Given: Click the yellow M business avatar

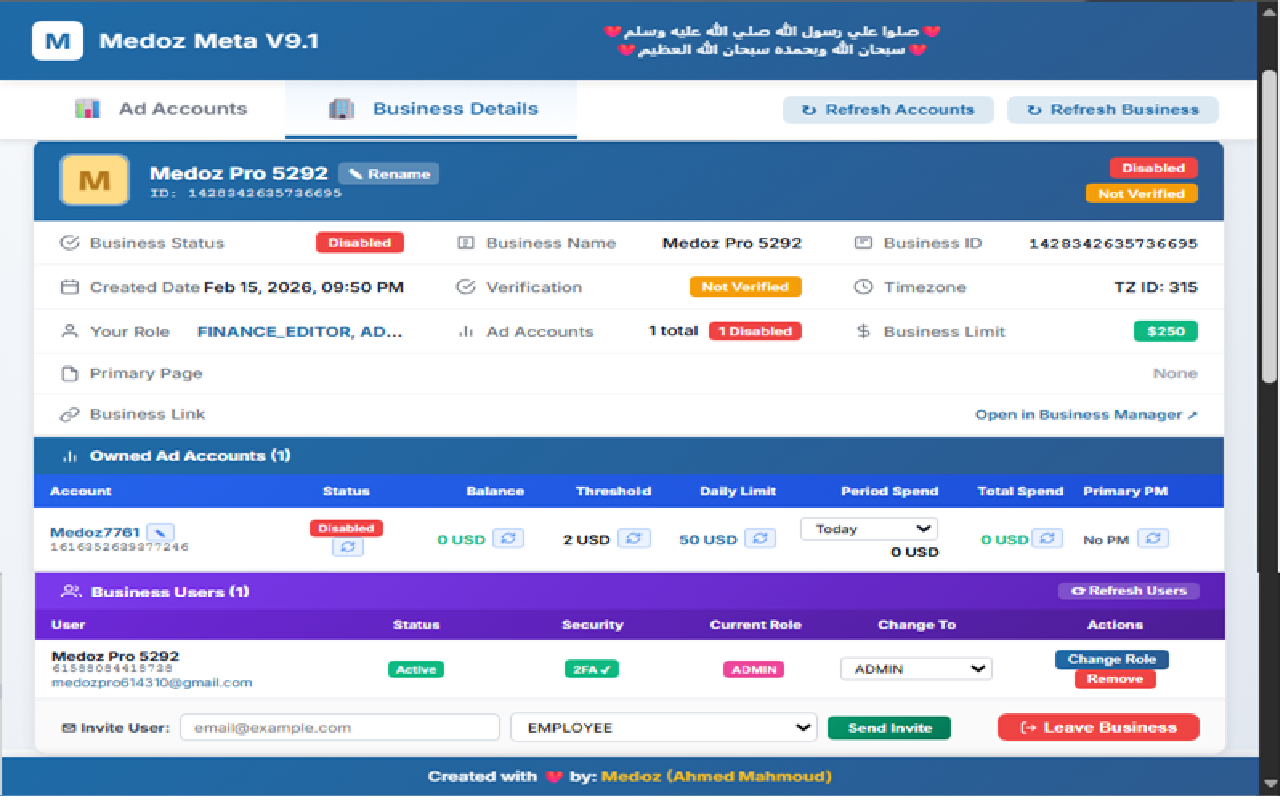Looking at the screenshot, I should 94,180.
